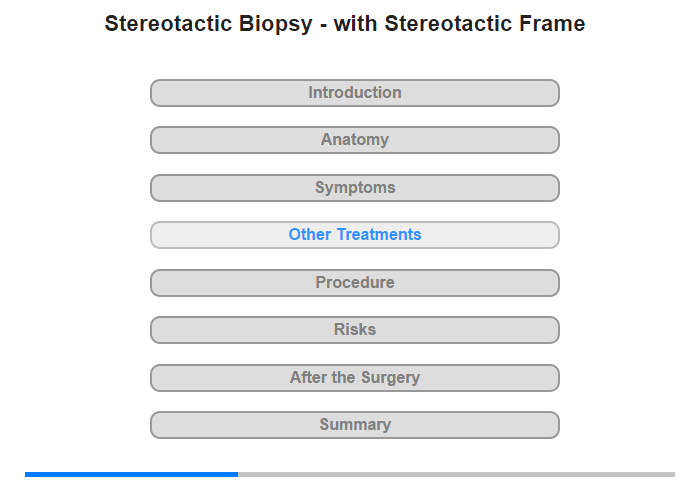Screen dimensions: 700x480
Task: Select the button with blue label text
Action: point(354,235)
